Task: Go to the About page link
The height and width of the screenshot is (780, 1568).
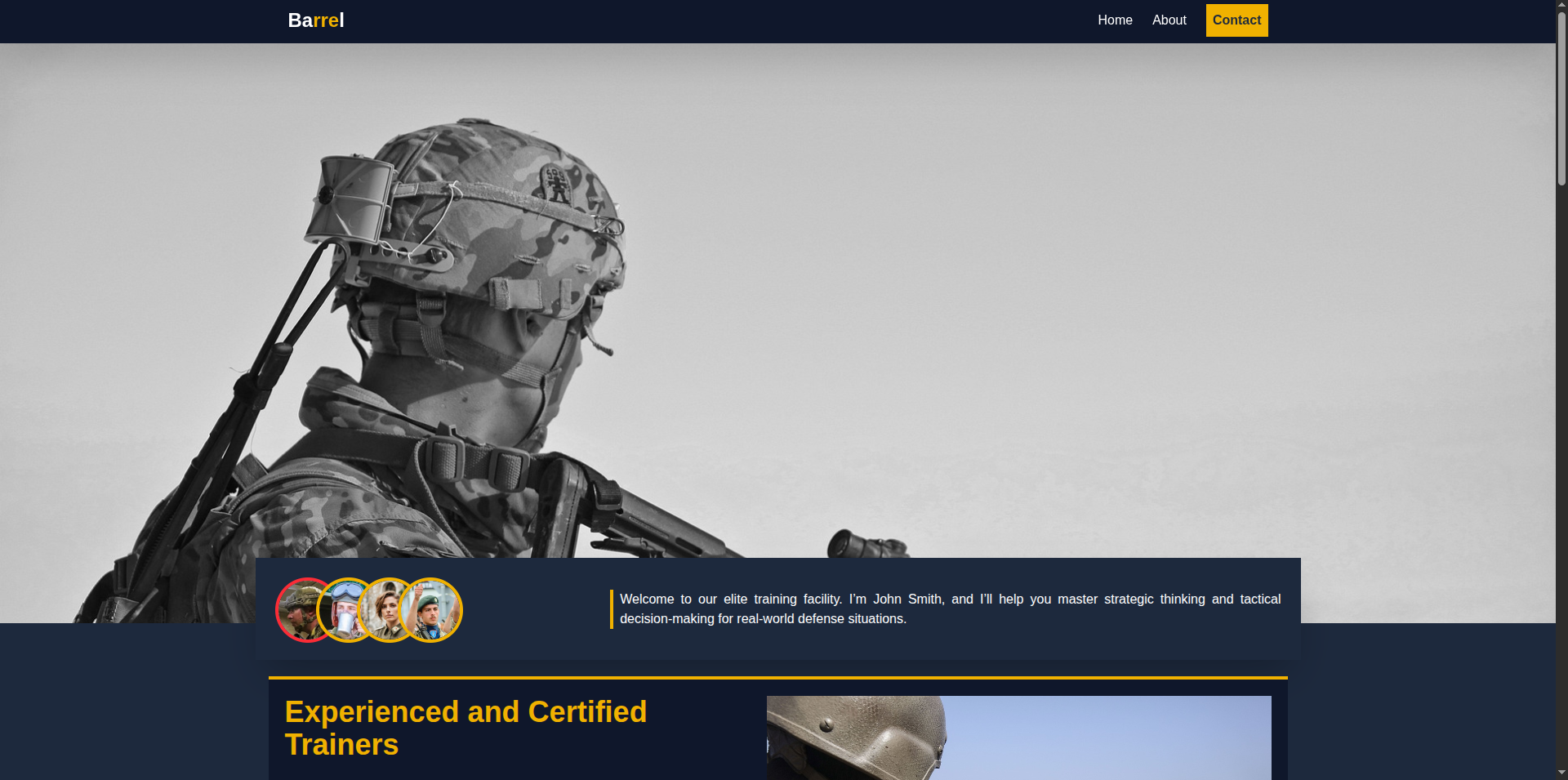Action: pos(1169,20)
